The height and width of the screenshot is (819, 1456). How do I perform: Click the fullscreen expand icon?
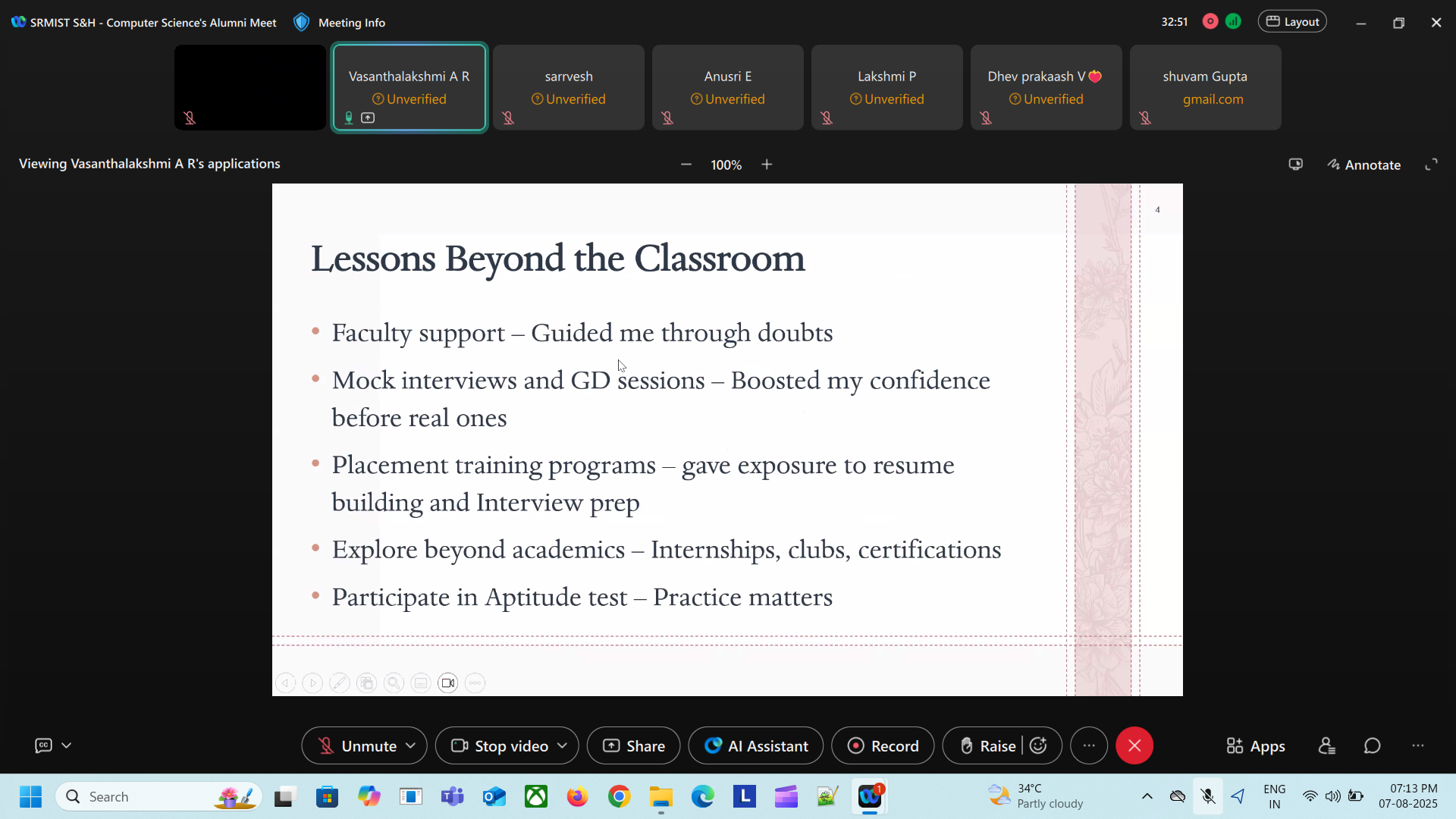[1431, 165]
